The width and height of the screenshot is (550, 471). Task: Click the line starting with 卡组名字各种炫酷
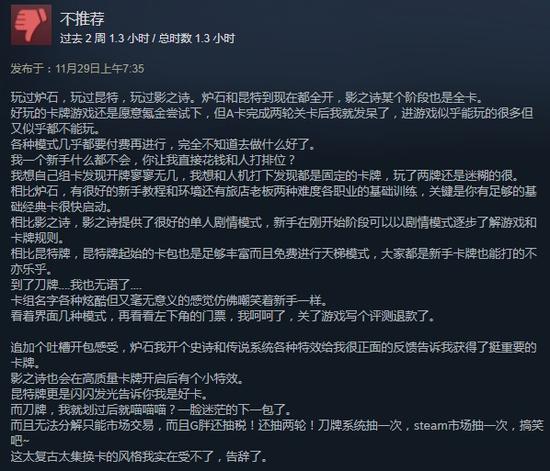click(169, 301)
